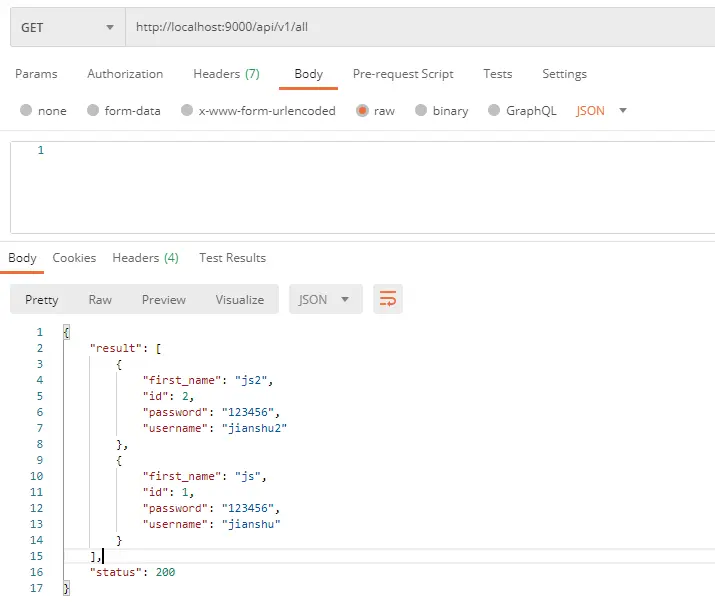715x605 pixels.
Task: Switch to Raw response view
Action: tap(100, 300)
